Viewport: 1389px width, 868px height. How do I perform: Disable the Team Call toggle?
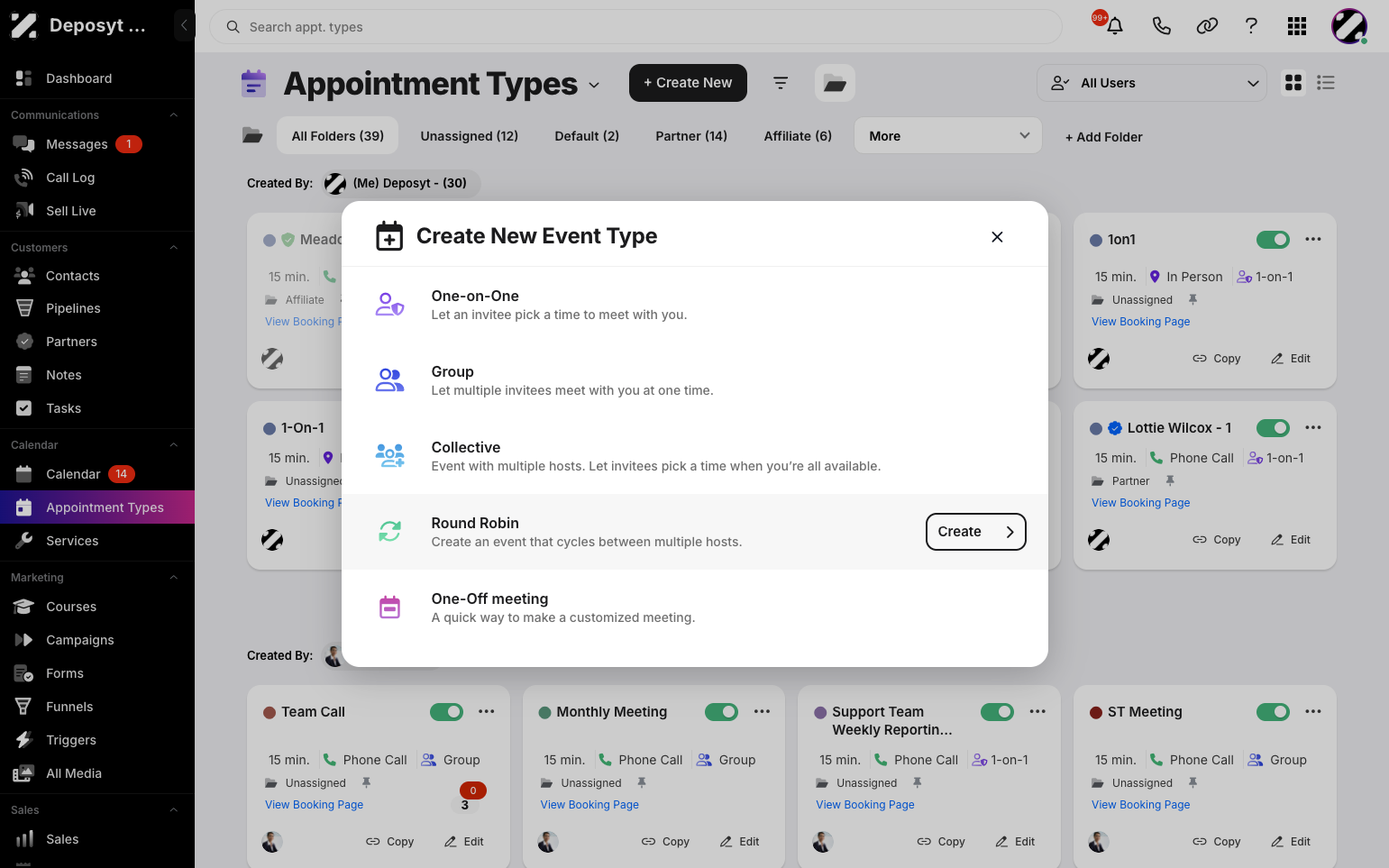(446, 712)
